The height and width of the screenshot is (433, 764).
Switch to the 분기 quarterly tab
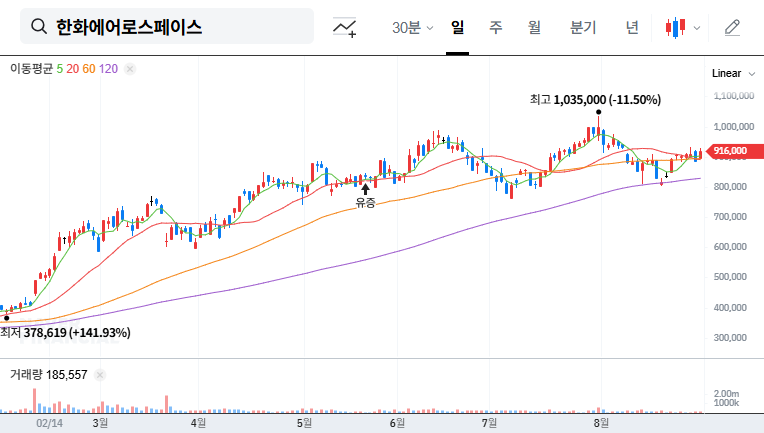[x=583, y=27]
